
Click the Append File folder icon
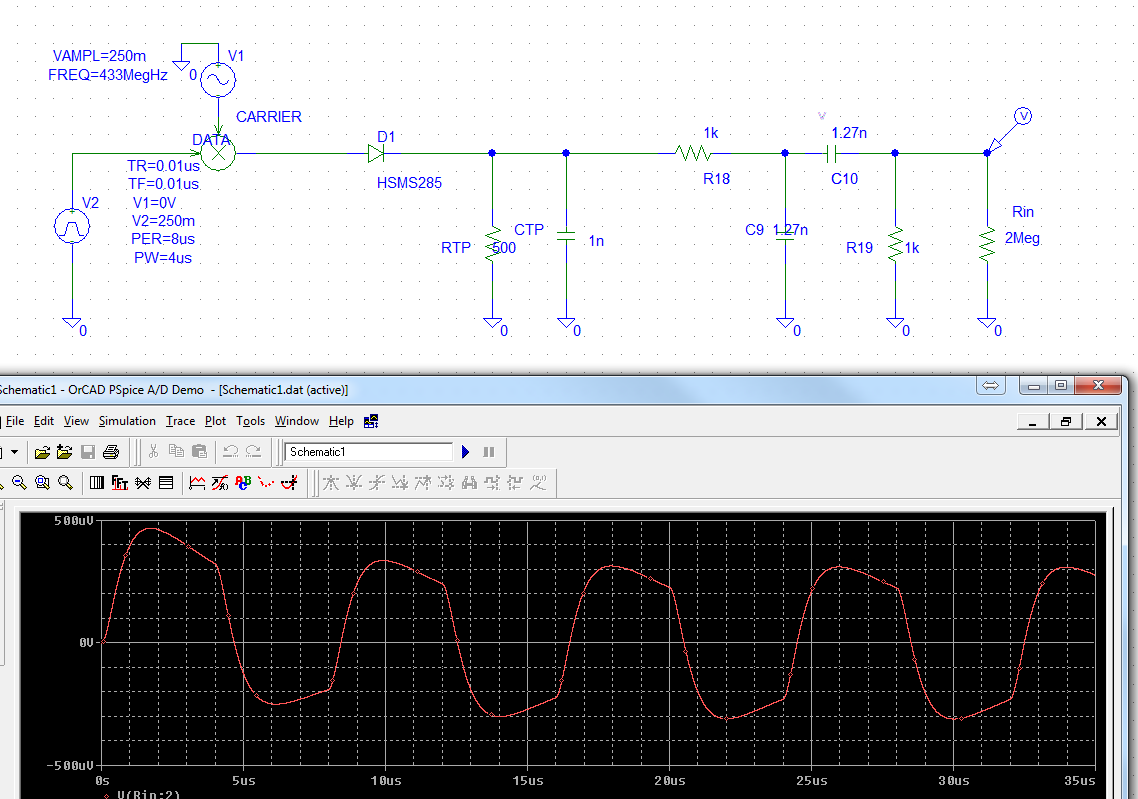coord(65,452)
